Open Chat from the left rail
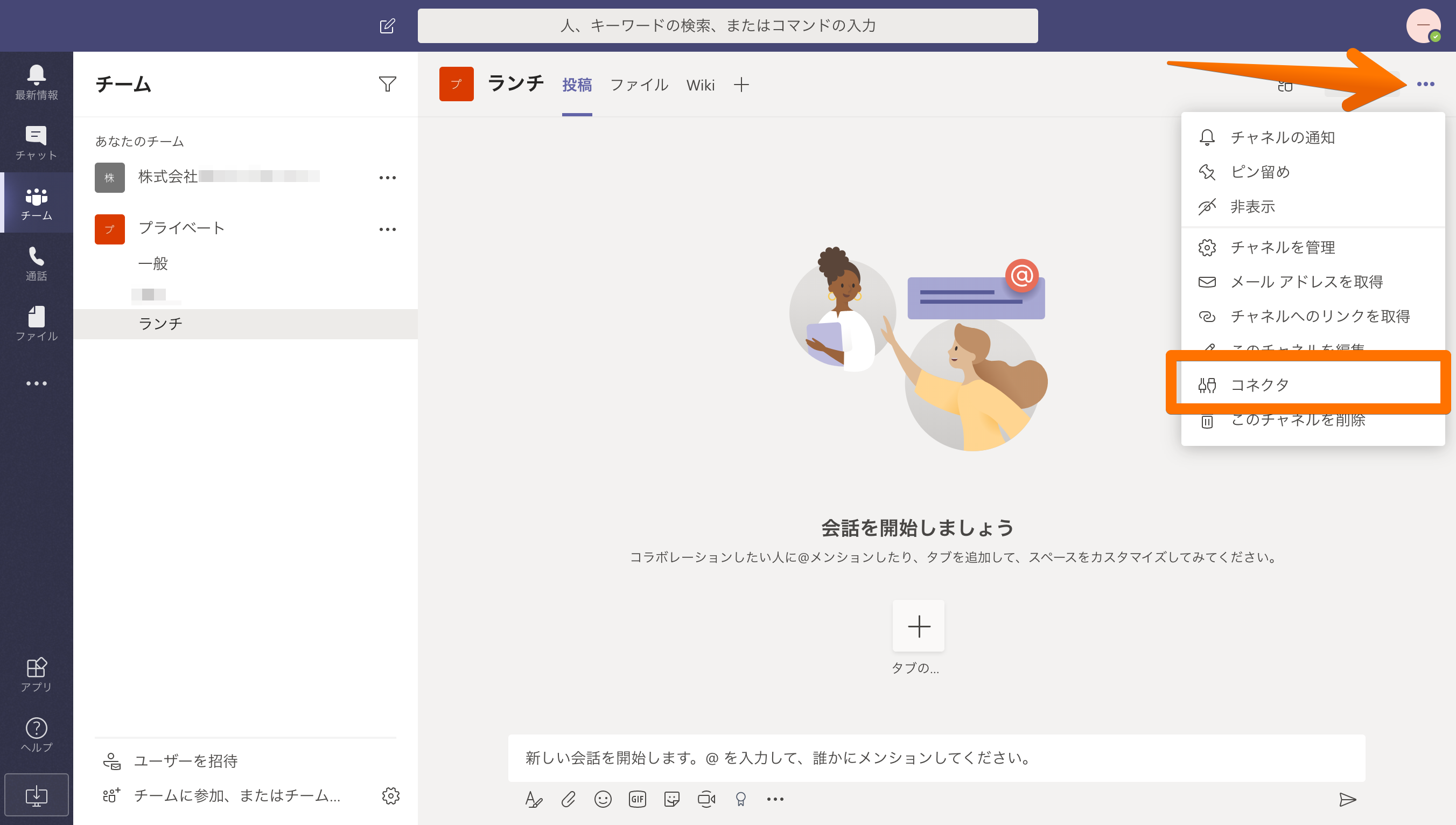The image size is (1456, 825). click(x=36, y=142)
